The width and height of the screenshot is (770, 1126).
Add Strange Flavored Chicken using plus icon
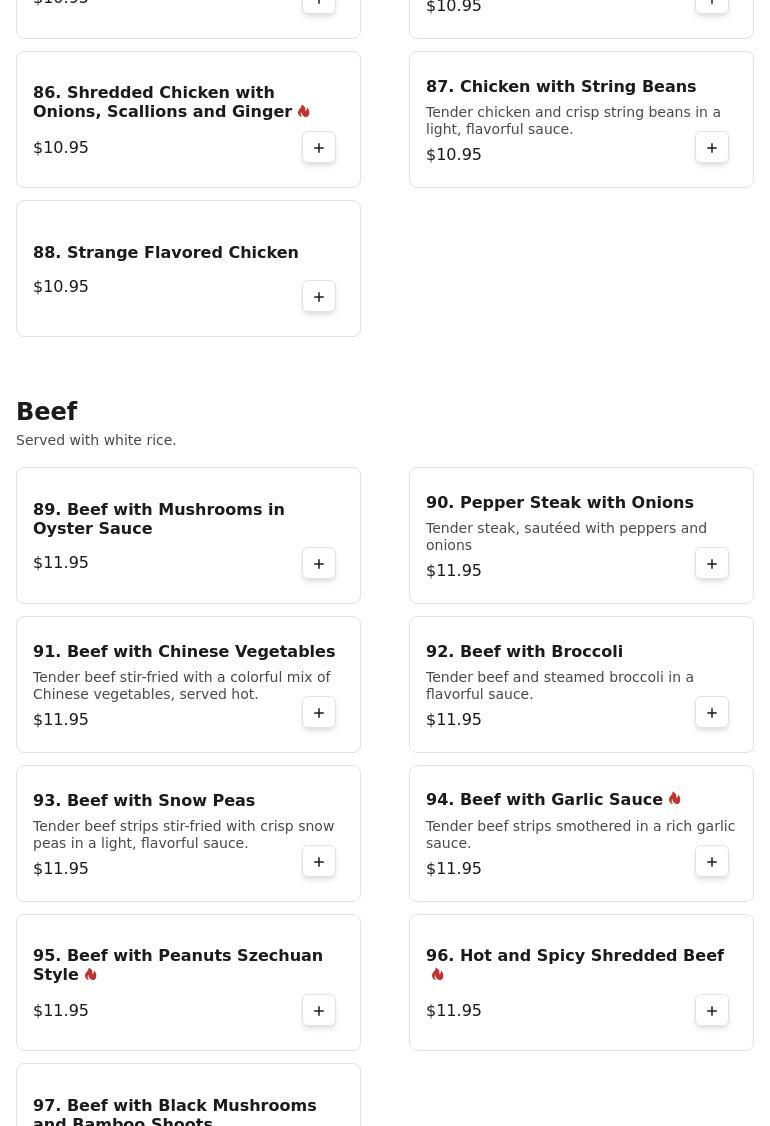click(x=319, y=297)
